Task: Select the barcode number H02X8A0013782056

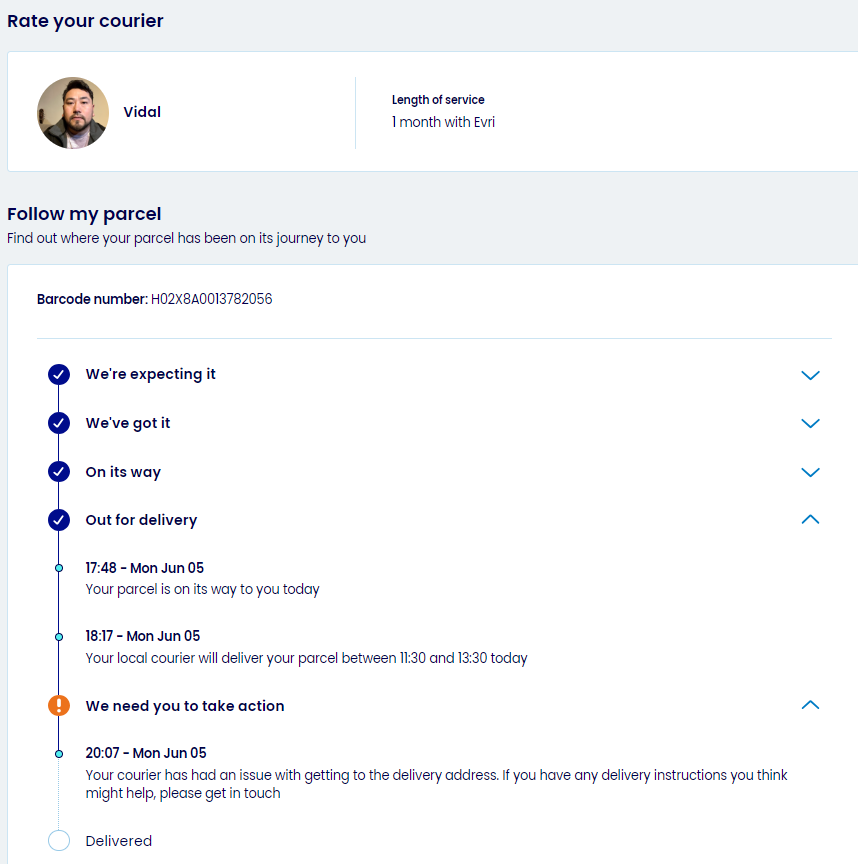Action: click(211, 299)
